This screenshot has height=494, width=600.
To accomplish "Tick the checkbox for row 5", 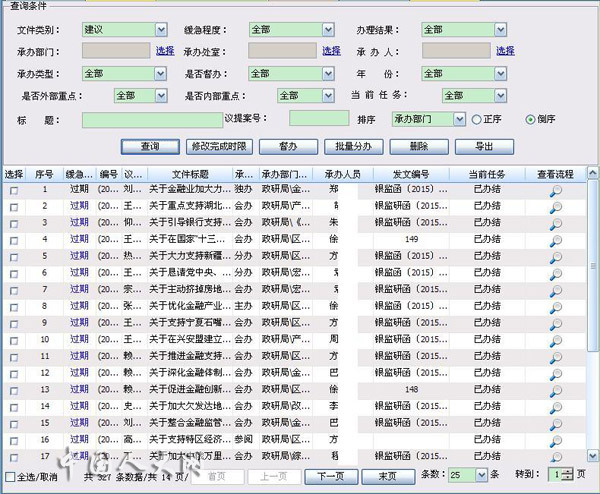I will coord(14,257).
